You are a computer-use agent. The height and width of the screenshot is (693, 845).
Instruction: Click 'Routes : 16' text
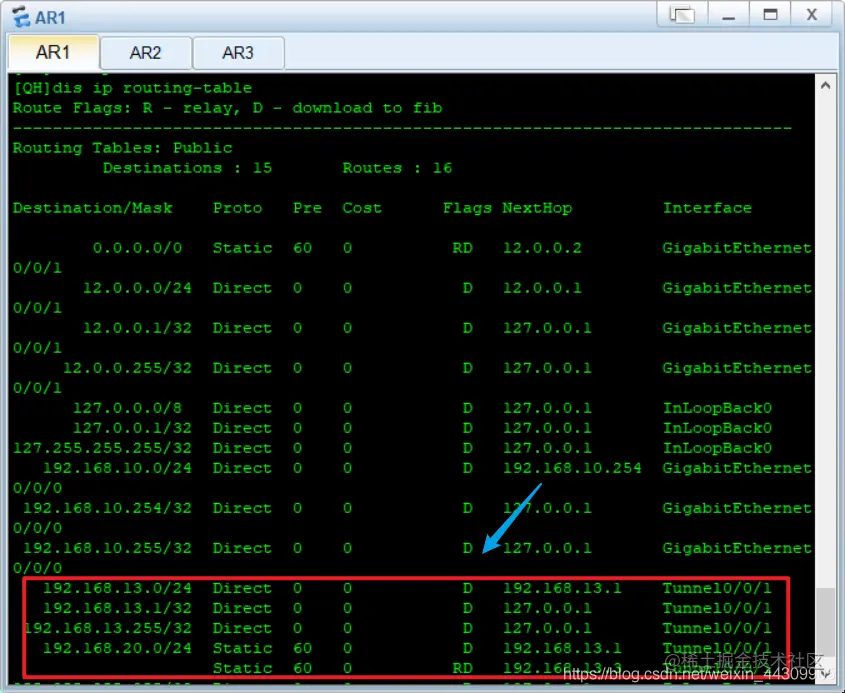click(x=397, y=168)
